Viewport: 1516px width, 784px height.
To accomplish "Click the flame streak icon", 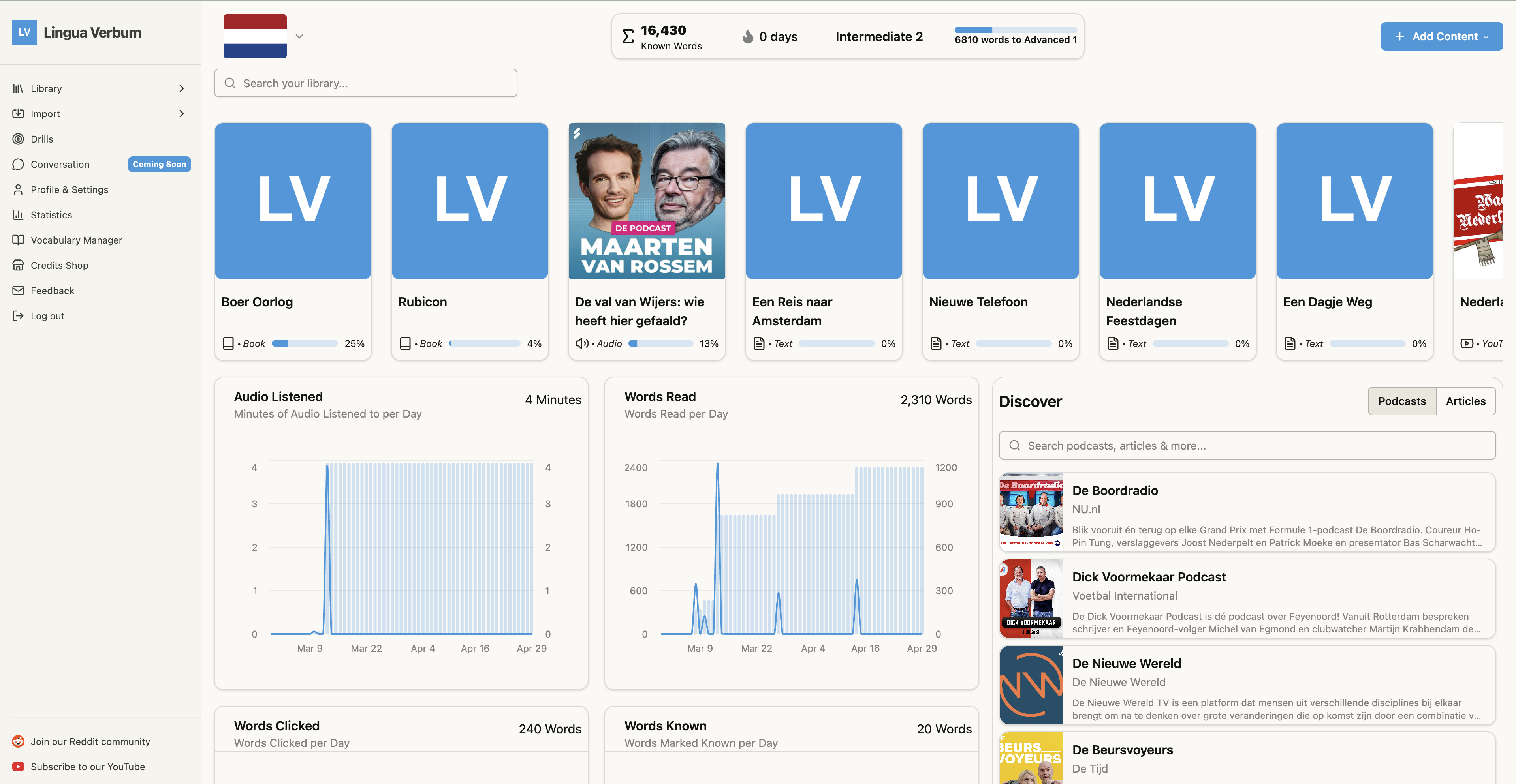I will pyautogui.click(x=747, y=36).
